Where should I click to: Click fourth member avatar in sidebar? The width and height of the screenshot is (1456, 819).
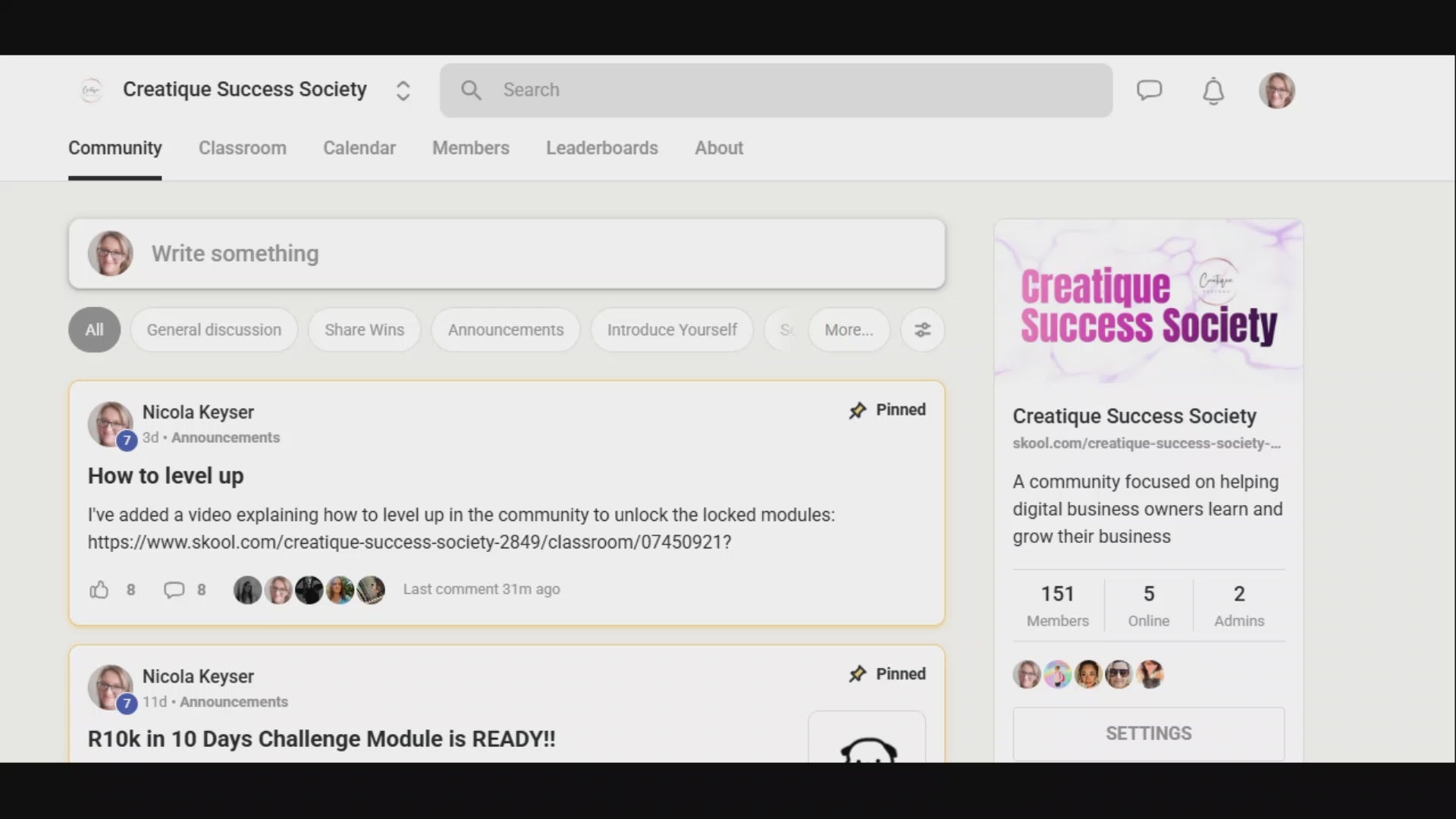click(x=1119, y=674)
